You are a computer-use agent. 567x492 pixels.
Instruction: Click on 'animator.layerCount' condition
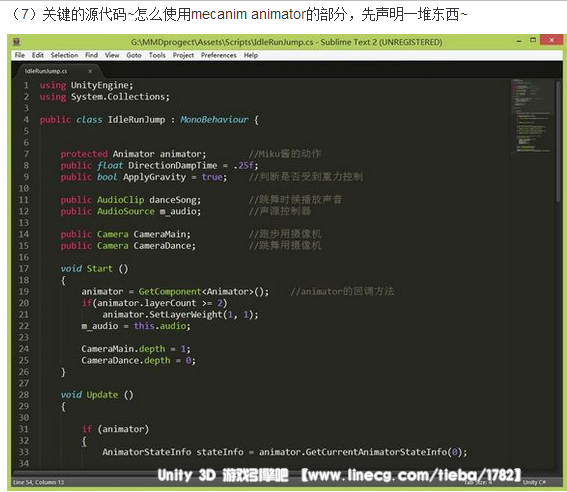(x=146, y=303)
